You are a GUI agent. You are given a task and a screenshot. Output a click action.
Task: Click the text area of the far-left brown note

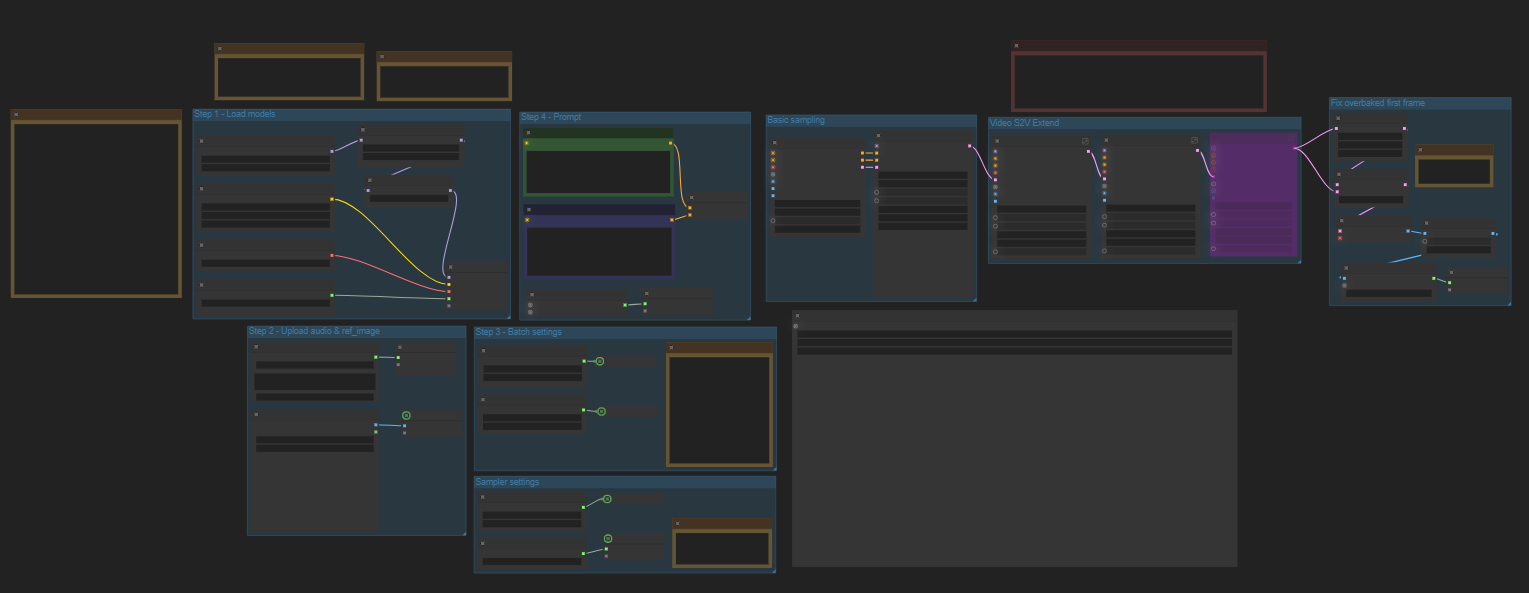(96, 209)
